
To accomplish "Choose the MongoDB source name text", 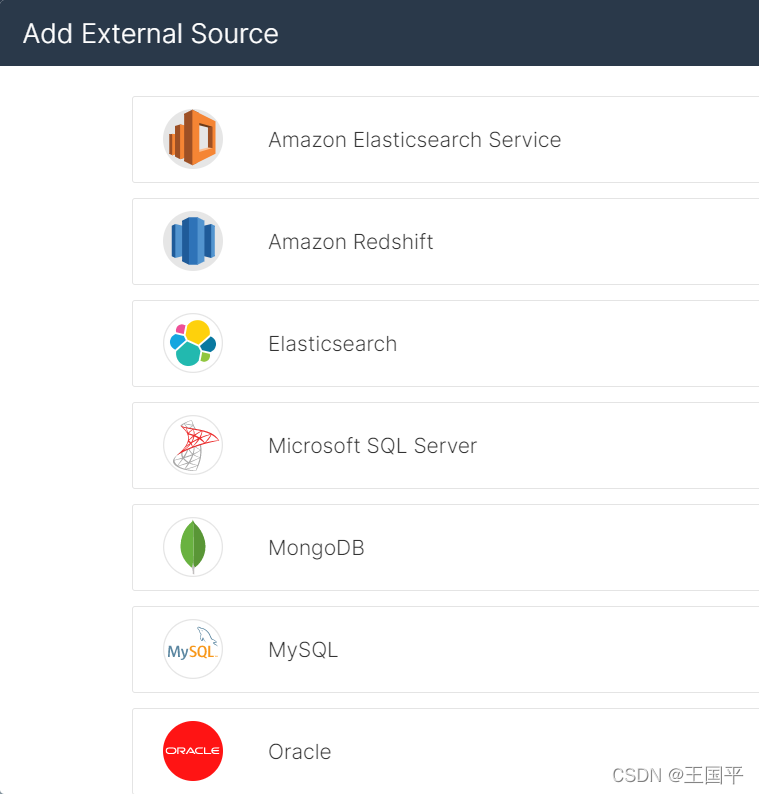I will click(x=316, y=548).
